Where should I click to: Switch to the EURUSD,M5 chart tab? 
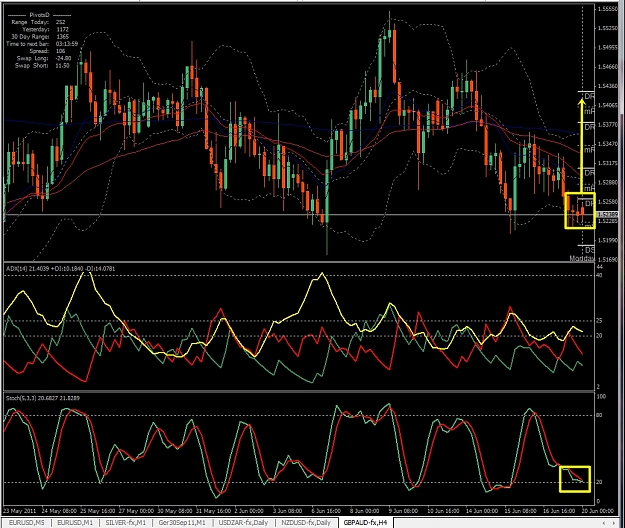pyautogui.click(x=27, y=522)
